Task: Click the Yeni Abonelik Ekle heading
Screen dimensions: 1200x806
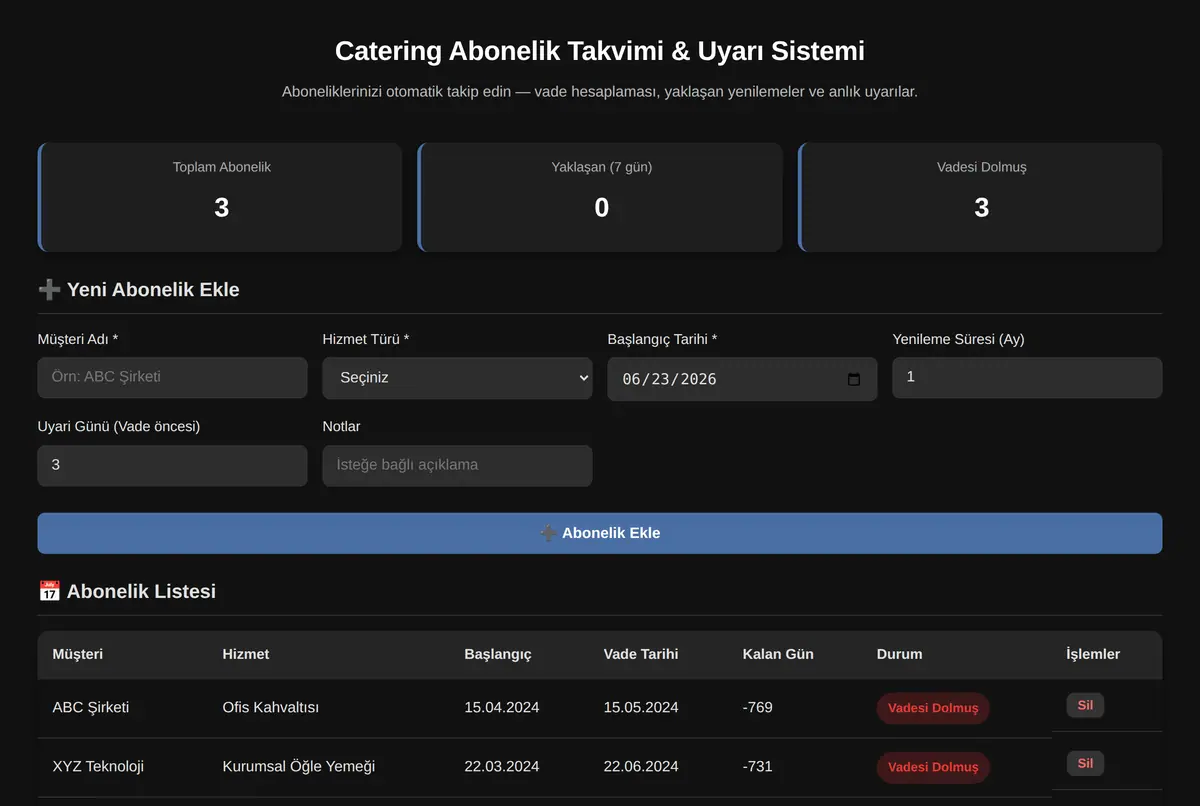Action: point(138,290)
